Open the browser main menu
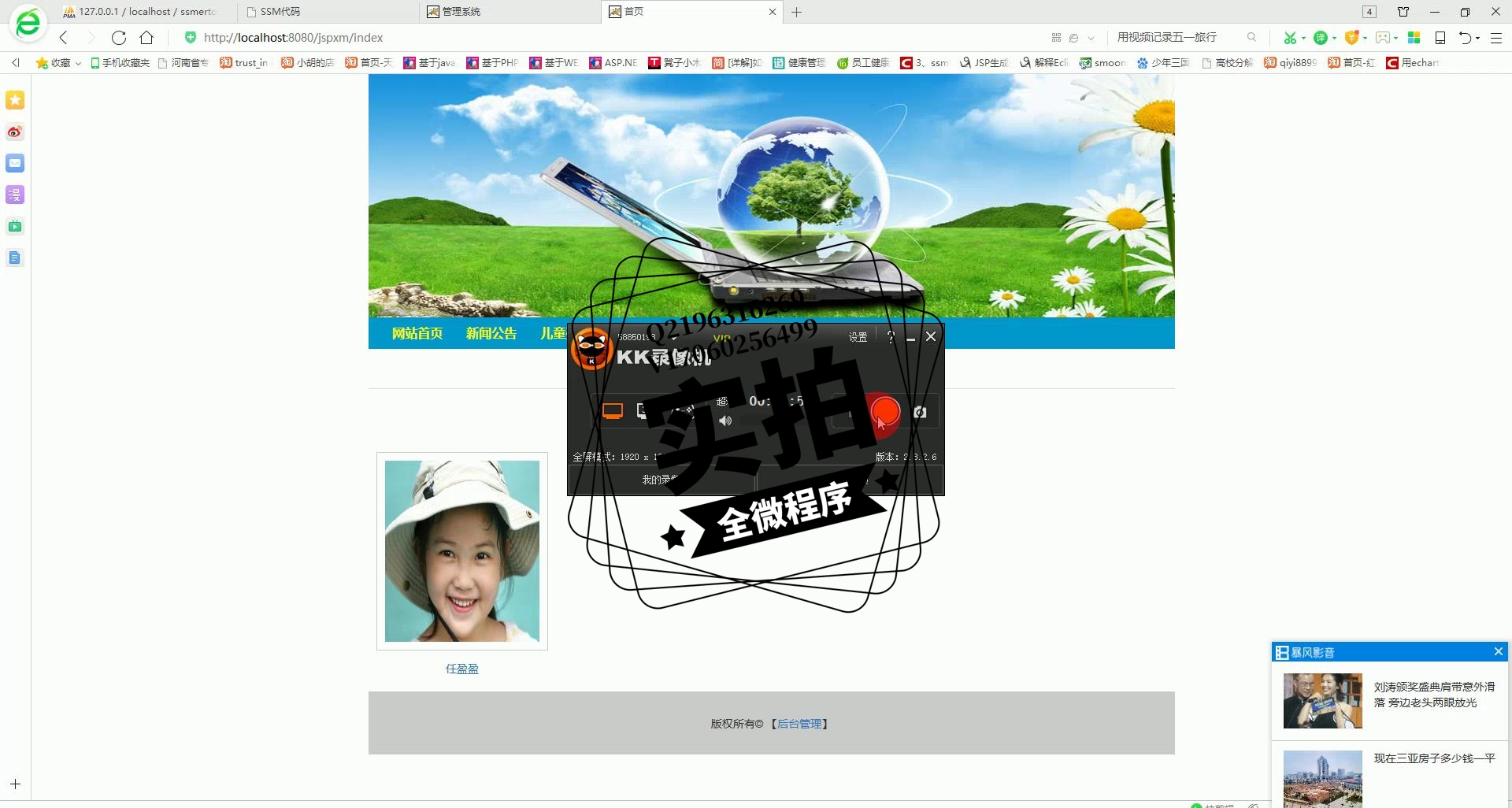This screenshot has width=1512, height=808. coord(1496,37)
